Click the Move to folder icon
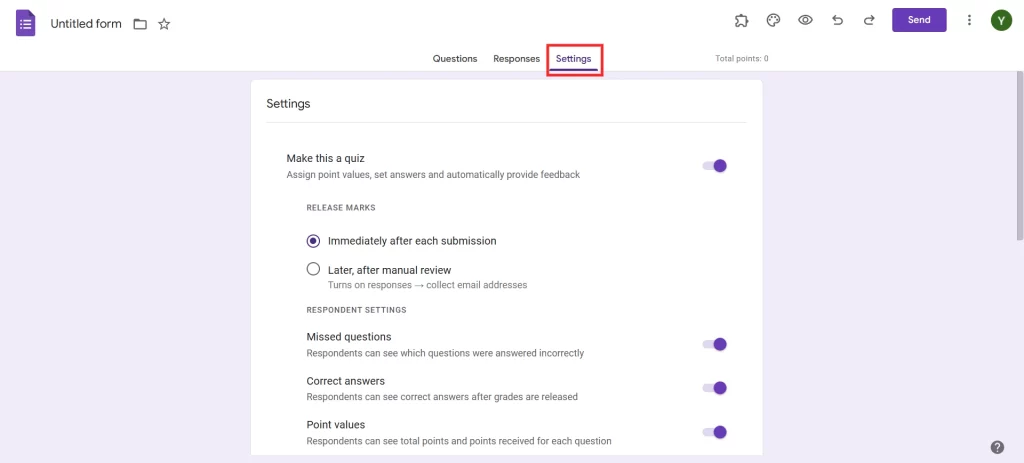The height and width of the screenshot is (463, 1024). [x=140, y=24]
